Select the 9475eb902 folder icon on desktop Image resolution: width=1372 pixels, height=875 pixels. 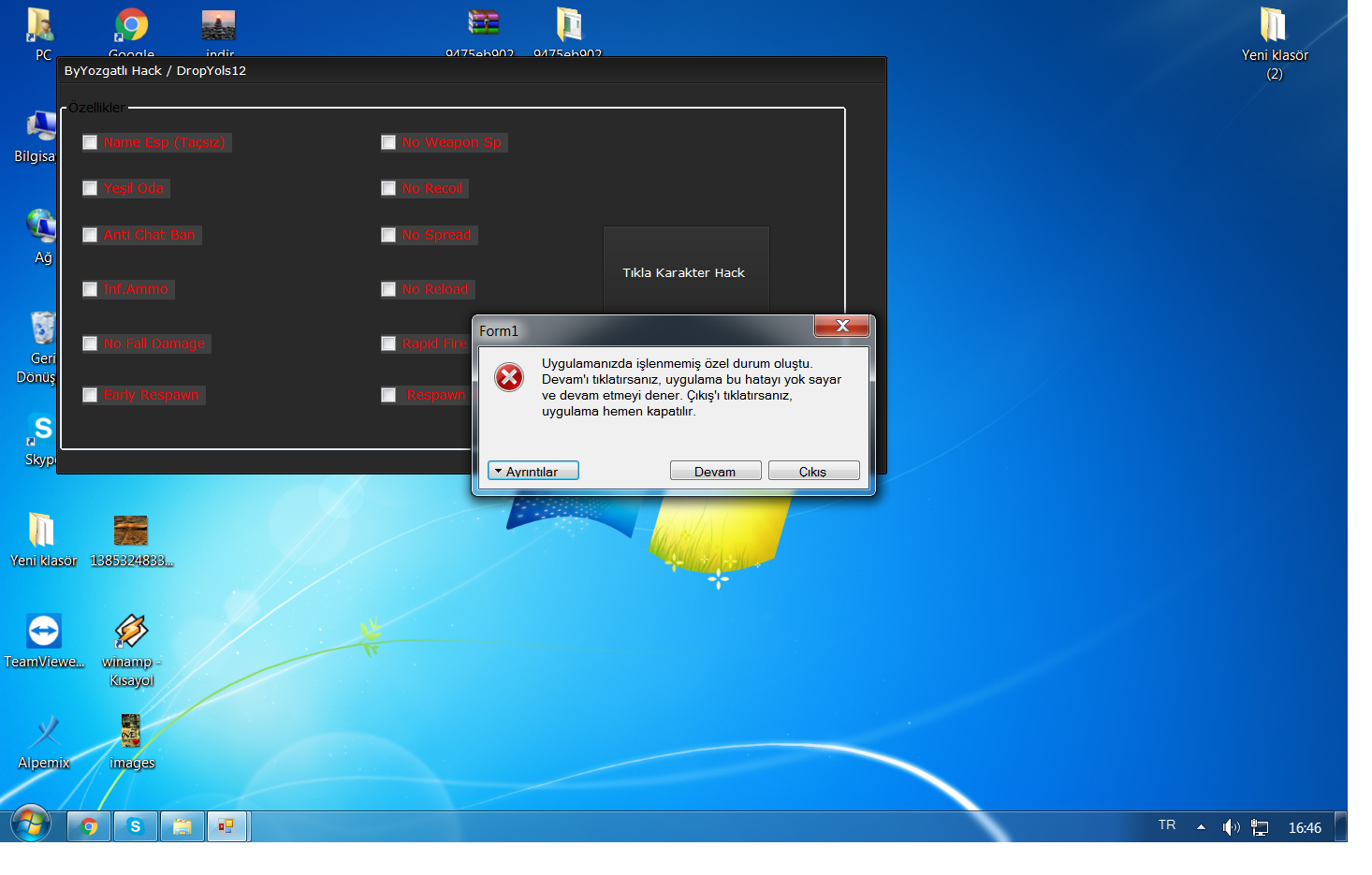(568, 34)
